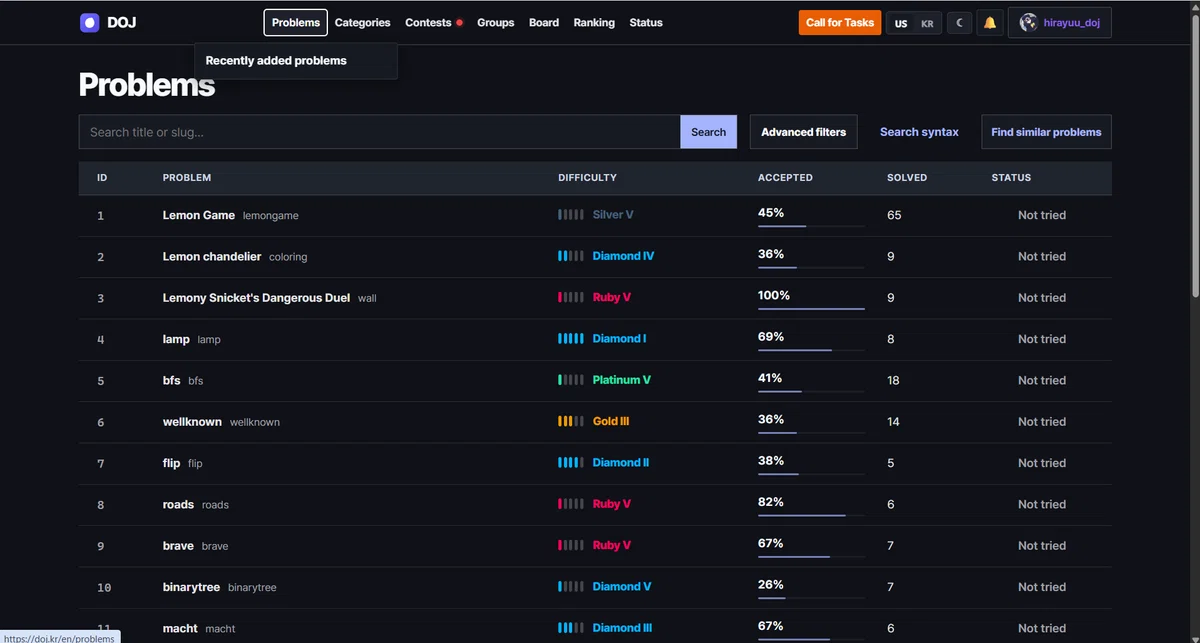Open notifications via the bell icon
1200x643 pixels.
coord(990,22)
